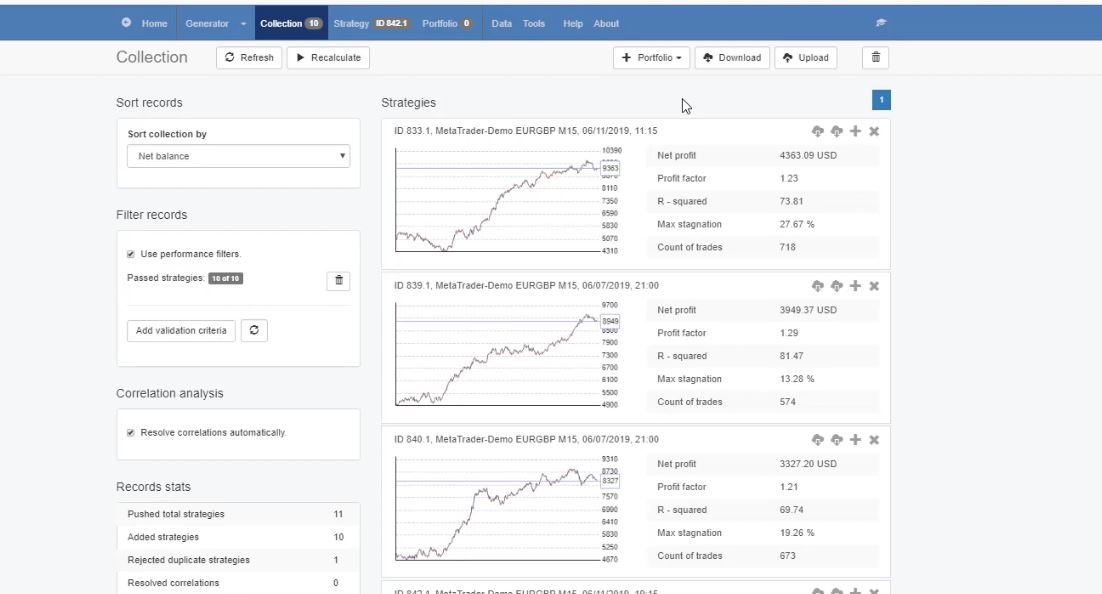Click the circular icon beside Home in the navbar
1102x594 pixels.
pos(124,22)
